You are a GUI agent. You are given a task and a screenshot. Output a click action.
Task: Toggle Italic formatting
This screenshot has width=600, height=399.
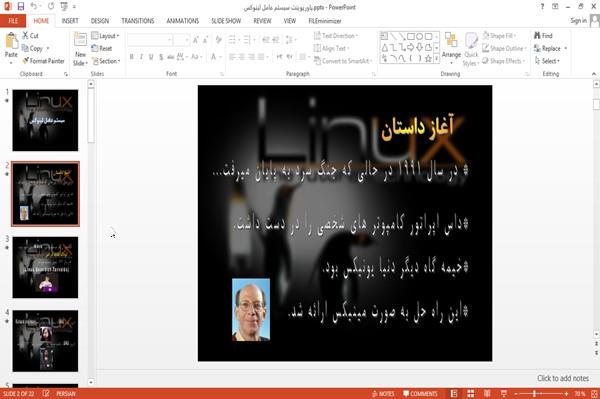point(141,57)
